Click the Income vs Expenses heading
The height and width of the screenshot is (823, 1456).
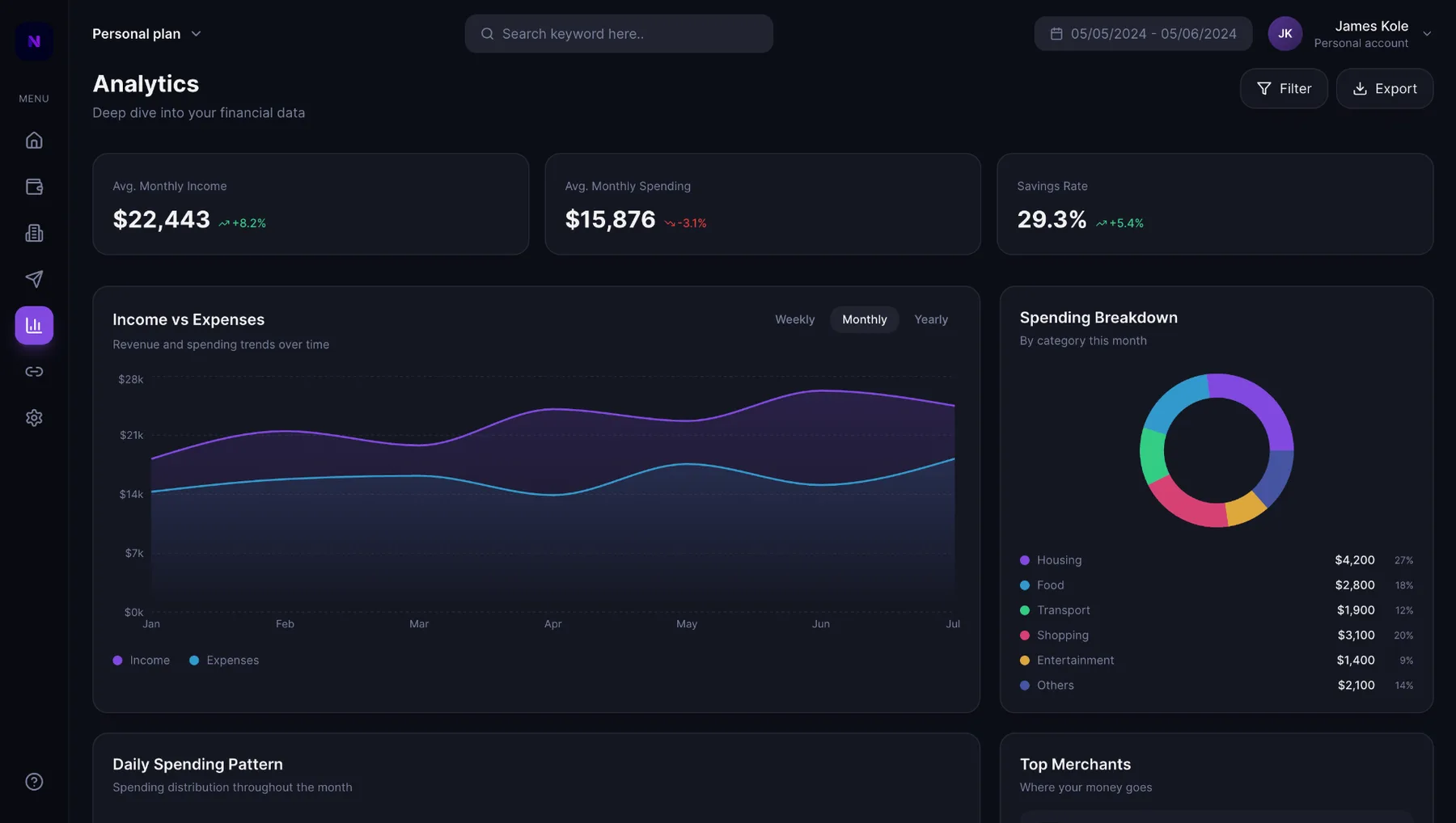tap(188, 319)
